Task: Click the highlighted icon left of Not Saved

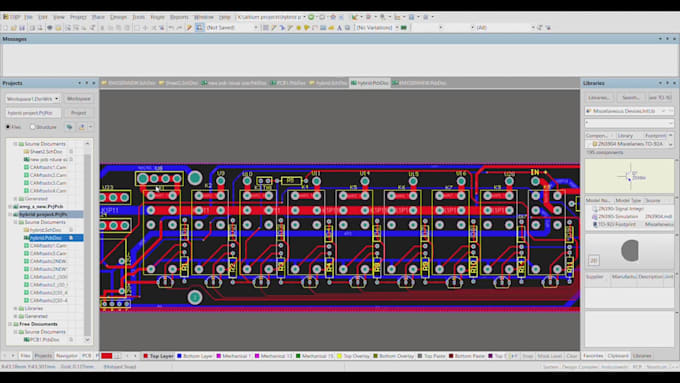Action: tap(199, 28)
